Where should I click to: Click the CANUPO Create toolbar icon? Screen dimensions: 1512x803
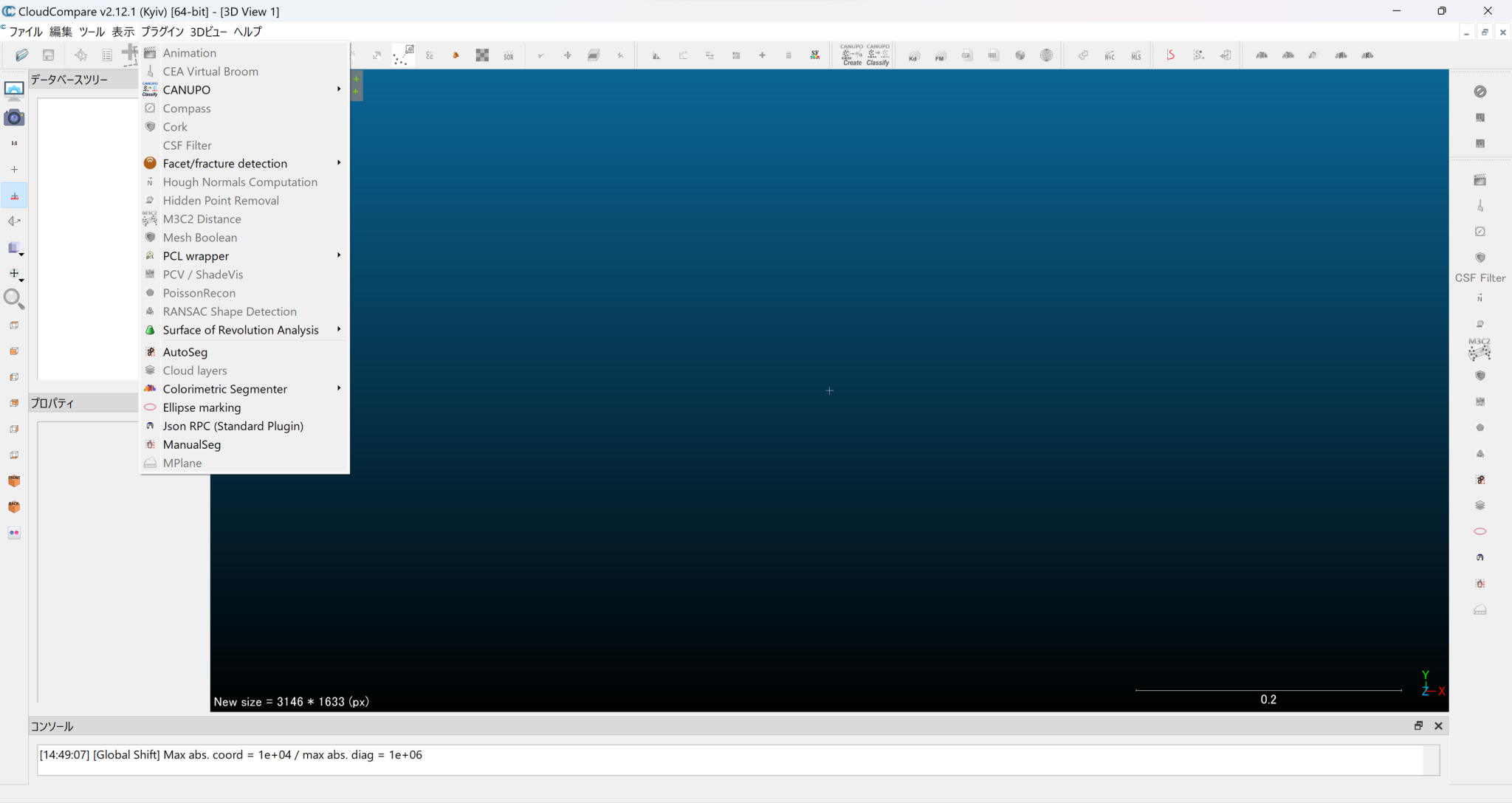tap(851, 55)
